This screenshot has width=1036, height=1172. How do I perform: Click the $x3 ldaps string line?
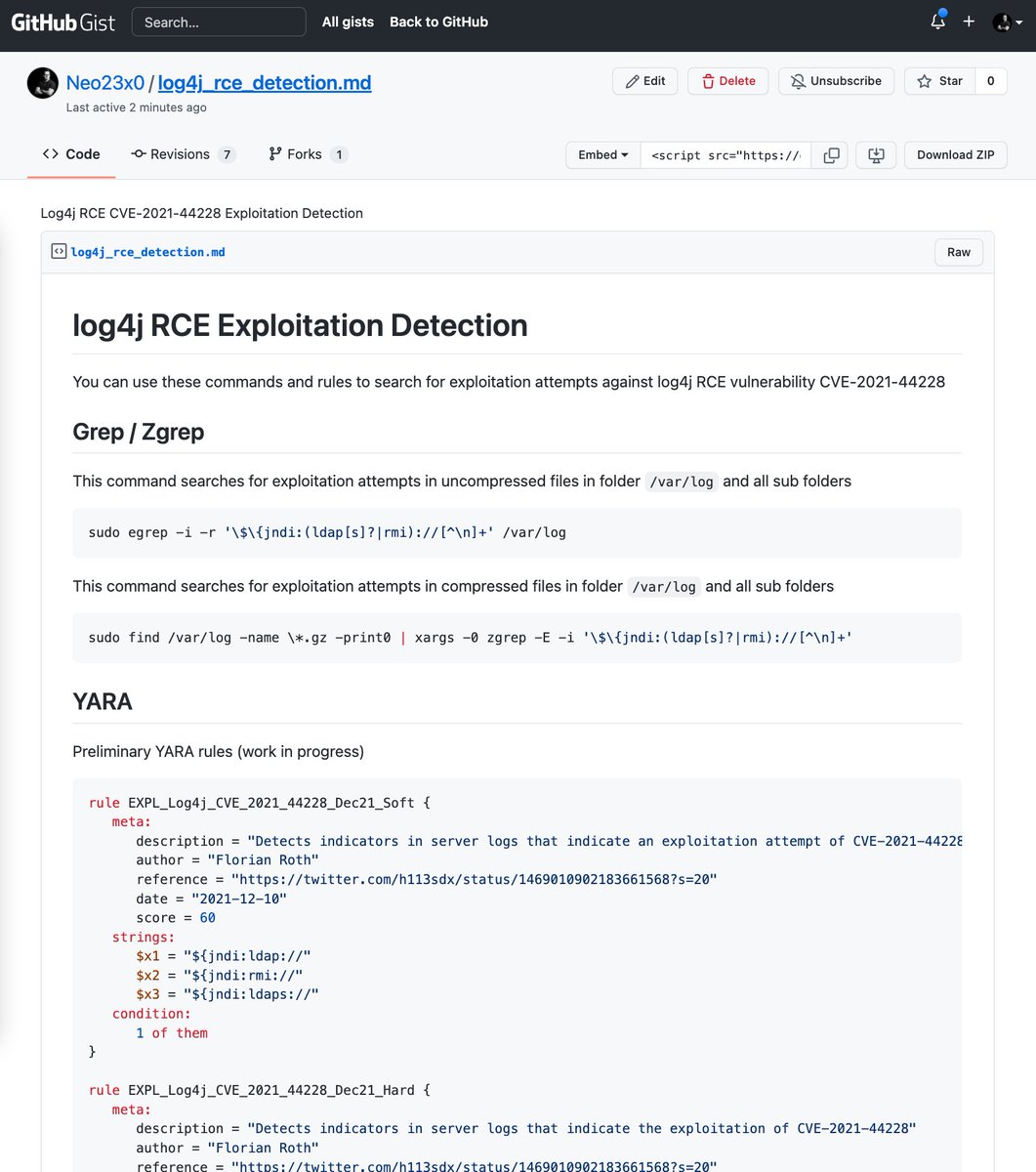tap(227, 994)
